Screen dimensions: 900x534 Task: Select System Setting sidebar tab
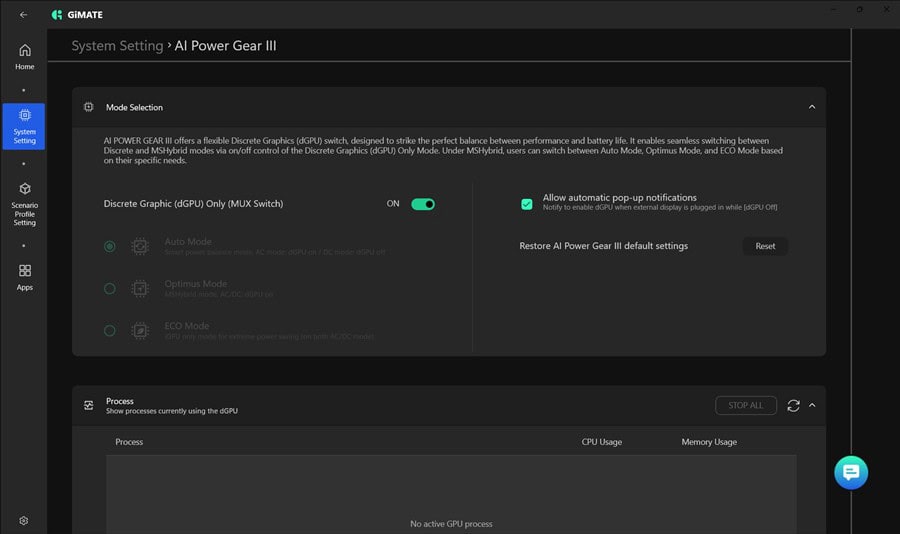[x=24, y=126]
